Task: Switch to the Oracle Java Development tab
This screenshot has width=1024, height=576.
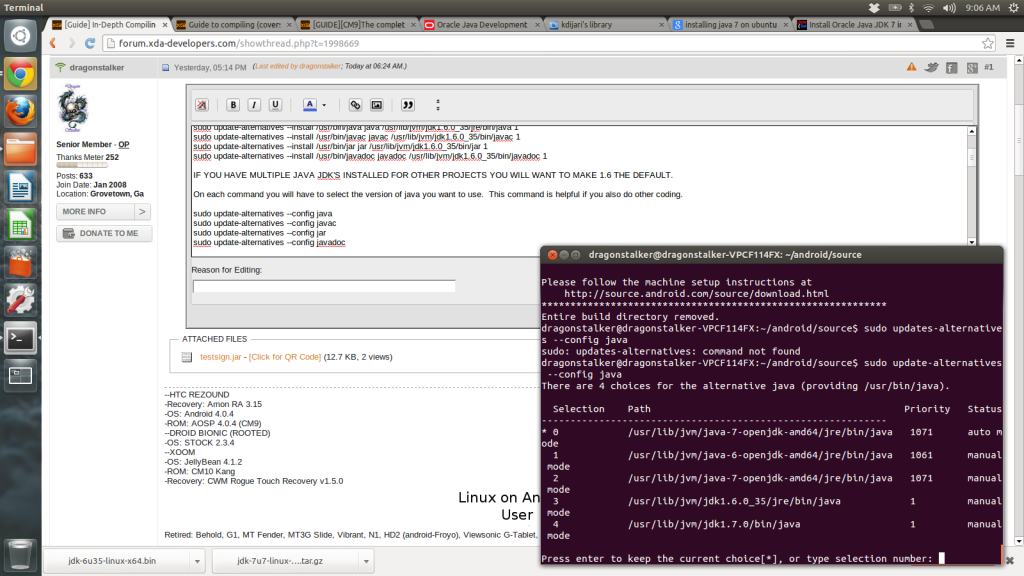Action: tap(482, 25)
